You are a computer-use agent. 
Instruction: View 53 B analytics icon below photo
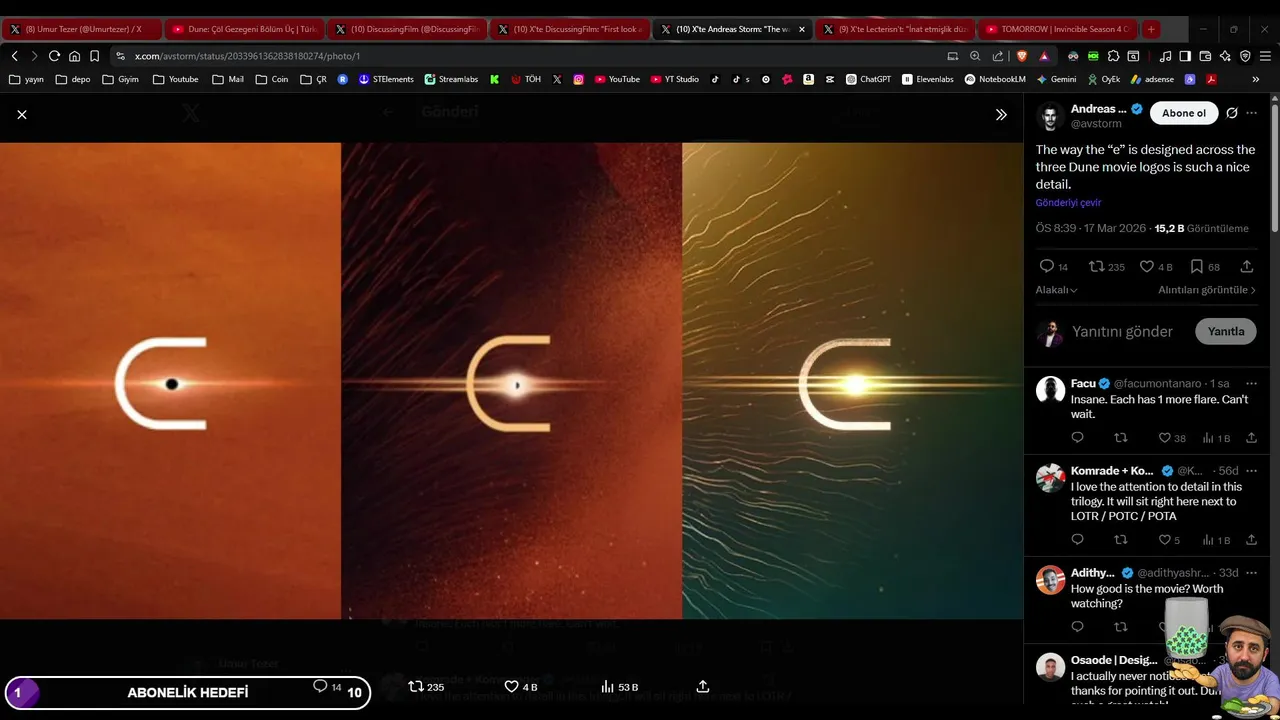click(x=607, y=687)
